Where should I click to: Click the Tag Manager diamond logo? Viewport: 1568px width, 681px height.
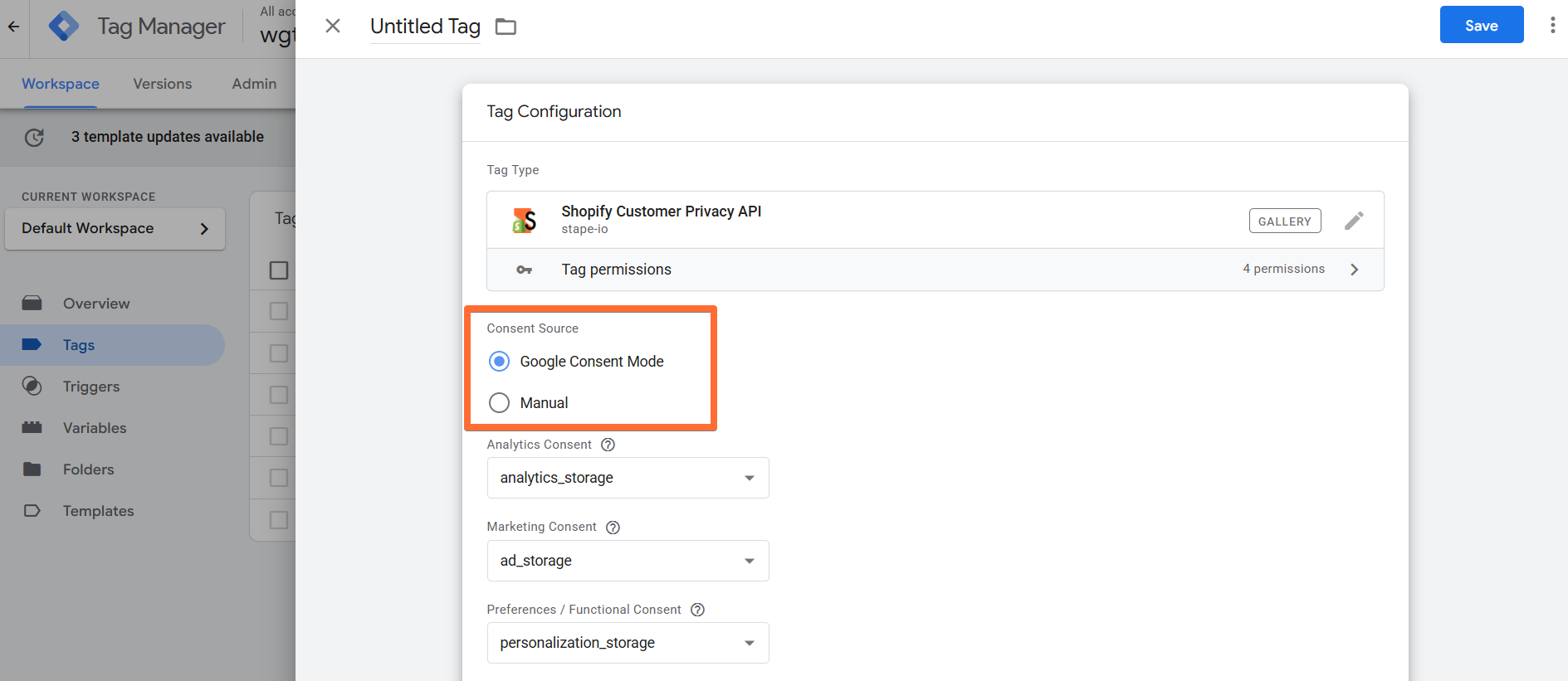click(64, 27)
